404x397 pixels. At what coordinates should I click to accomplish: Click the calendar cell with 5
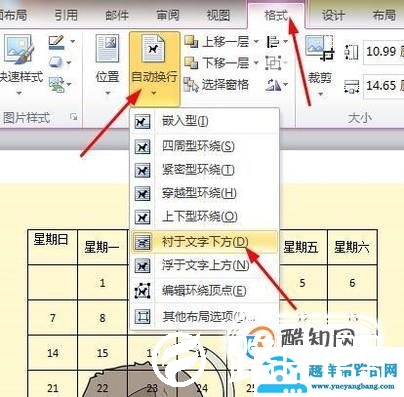tap(303, 283)
